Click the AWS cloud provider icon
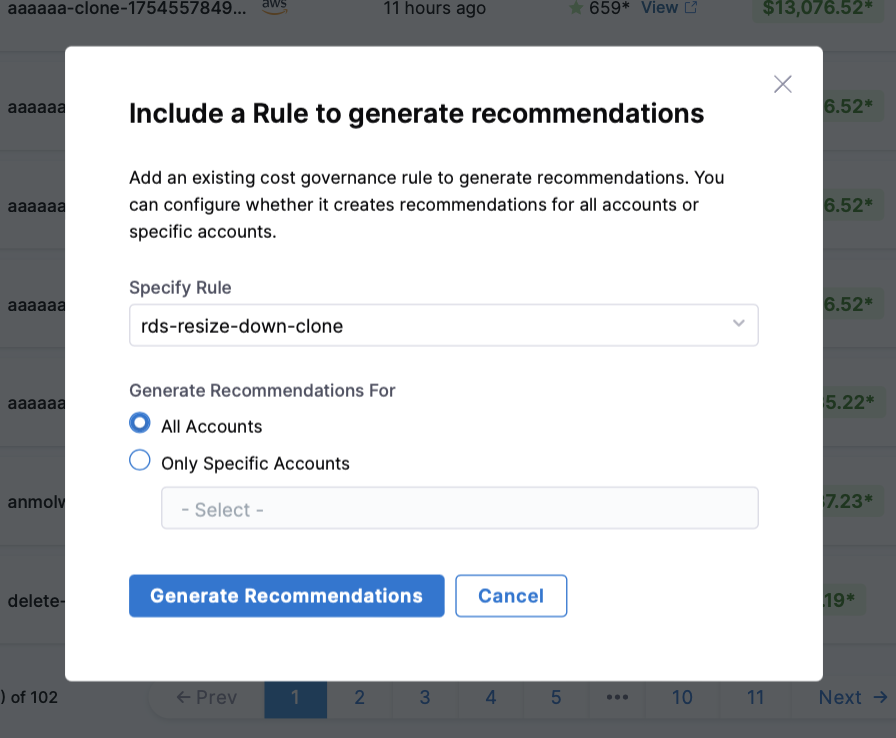The width and height of the screenshot is (896, 738). (274, 6)
